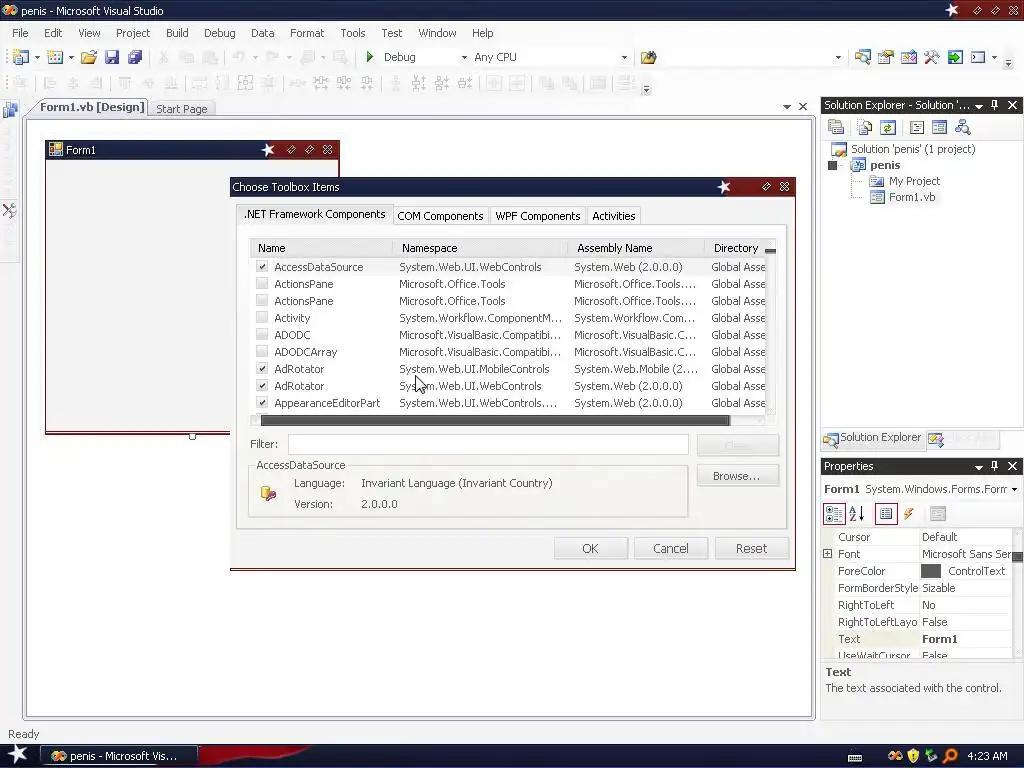Click Refresh icon in Solution Explorer
Viewport: 1024px width, 768px height.
tap(888, 127)
